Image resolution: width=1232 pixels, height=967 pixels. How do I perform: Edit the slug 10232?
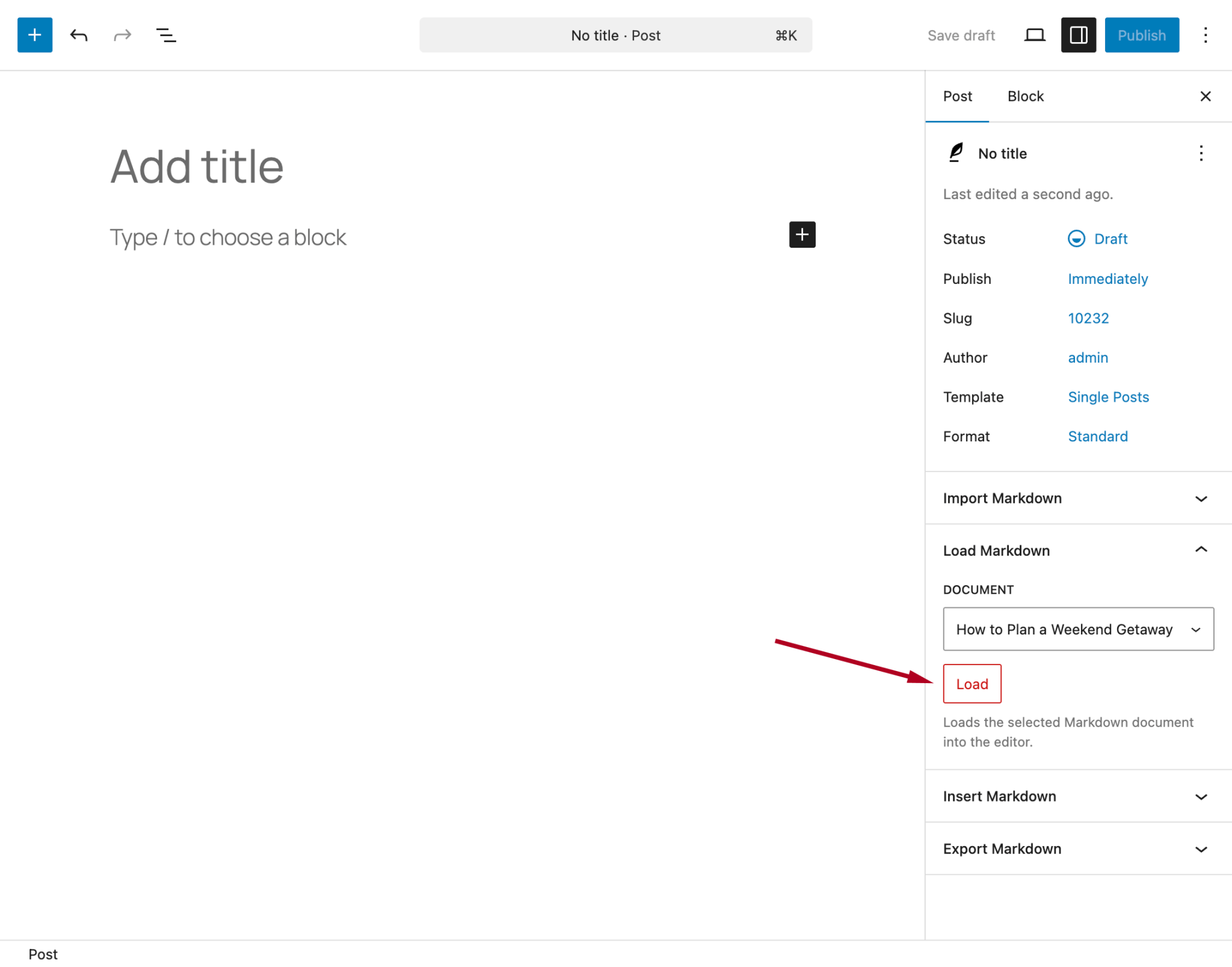pyautogui.click(x=1088, y=318)
